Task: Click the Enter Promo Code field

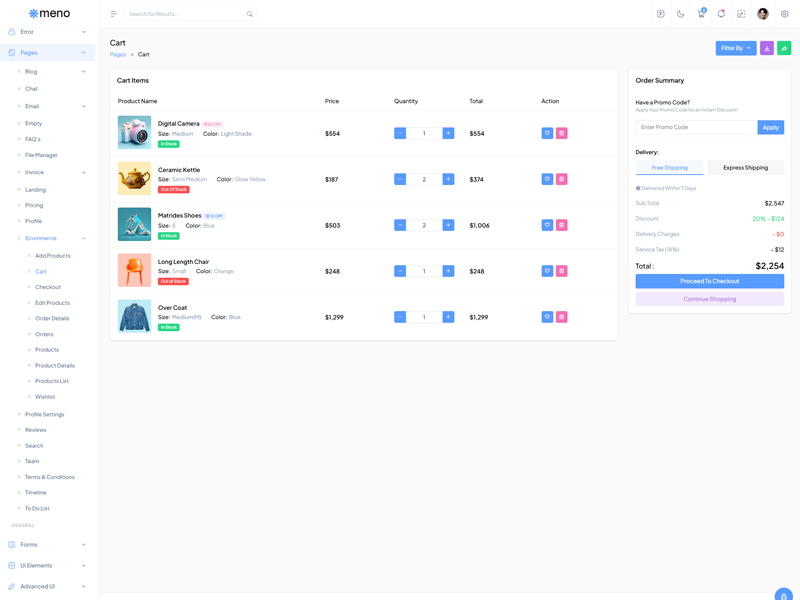Action: (x=696, y=127)
